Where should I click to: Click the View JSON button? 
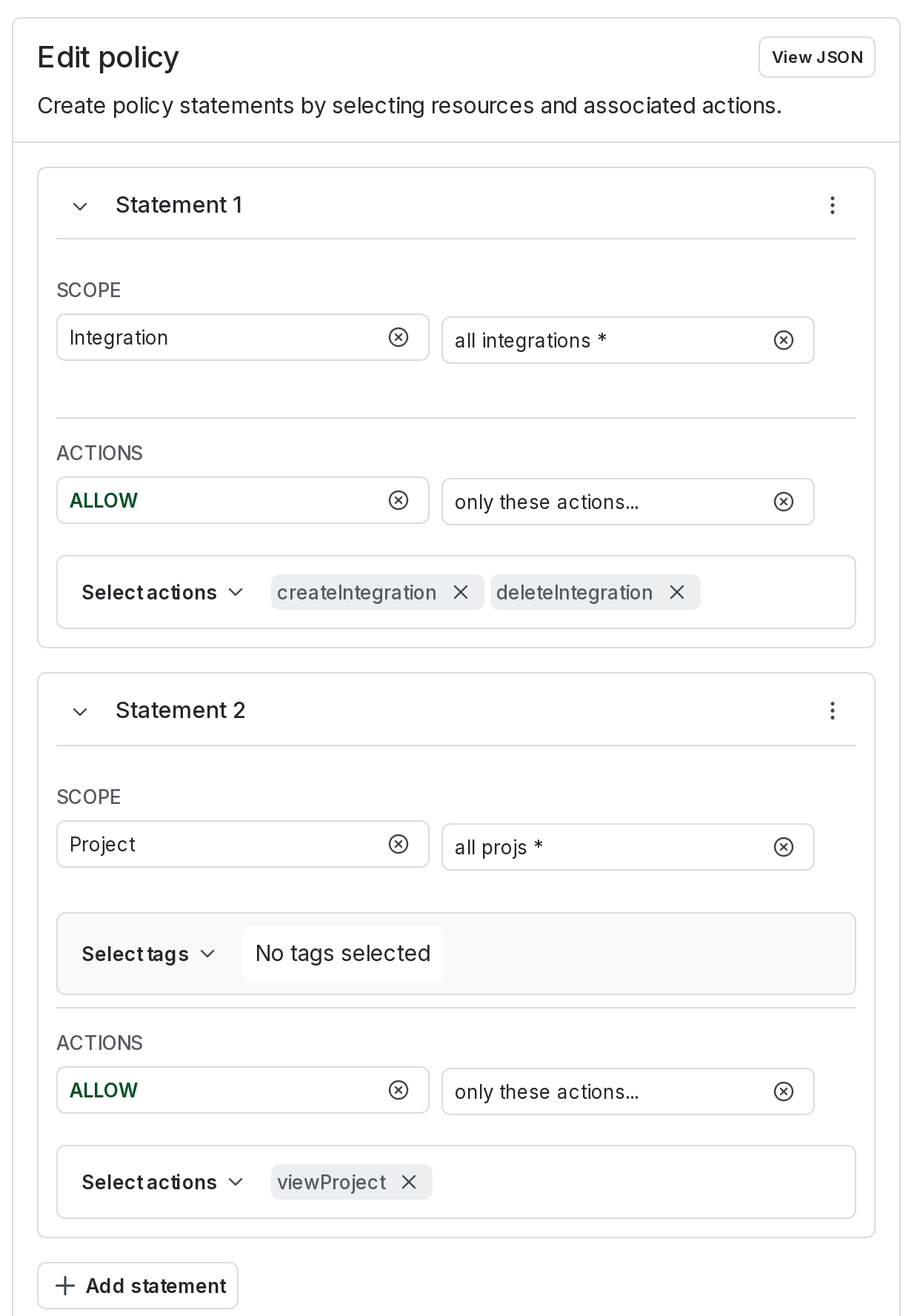pyautogui.click(x=816, y=57)
